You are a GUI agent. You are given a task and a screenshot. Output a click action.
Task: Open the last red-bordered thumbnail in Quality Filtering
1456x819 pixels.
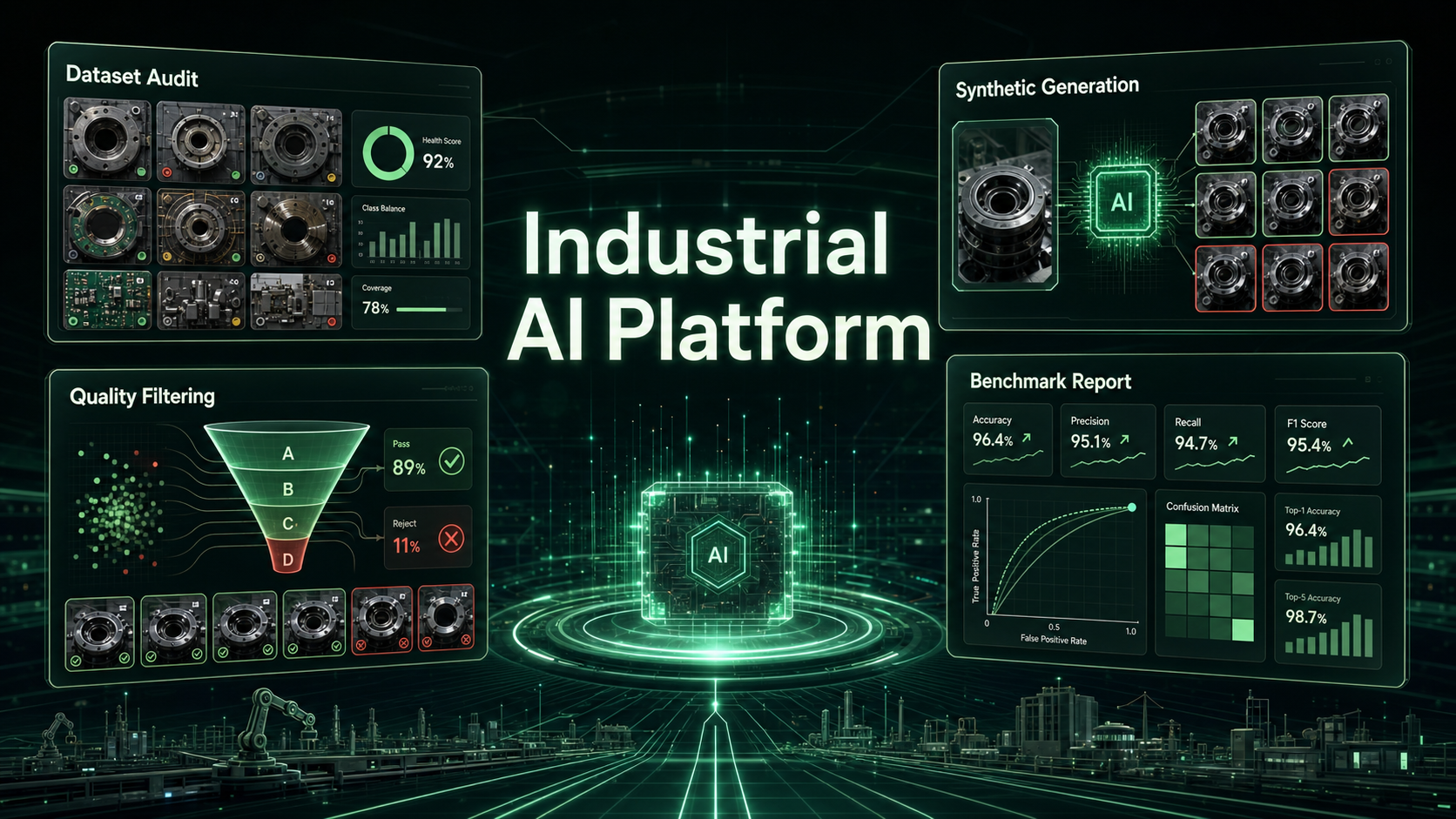[x=446, y=618]
